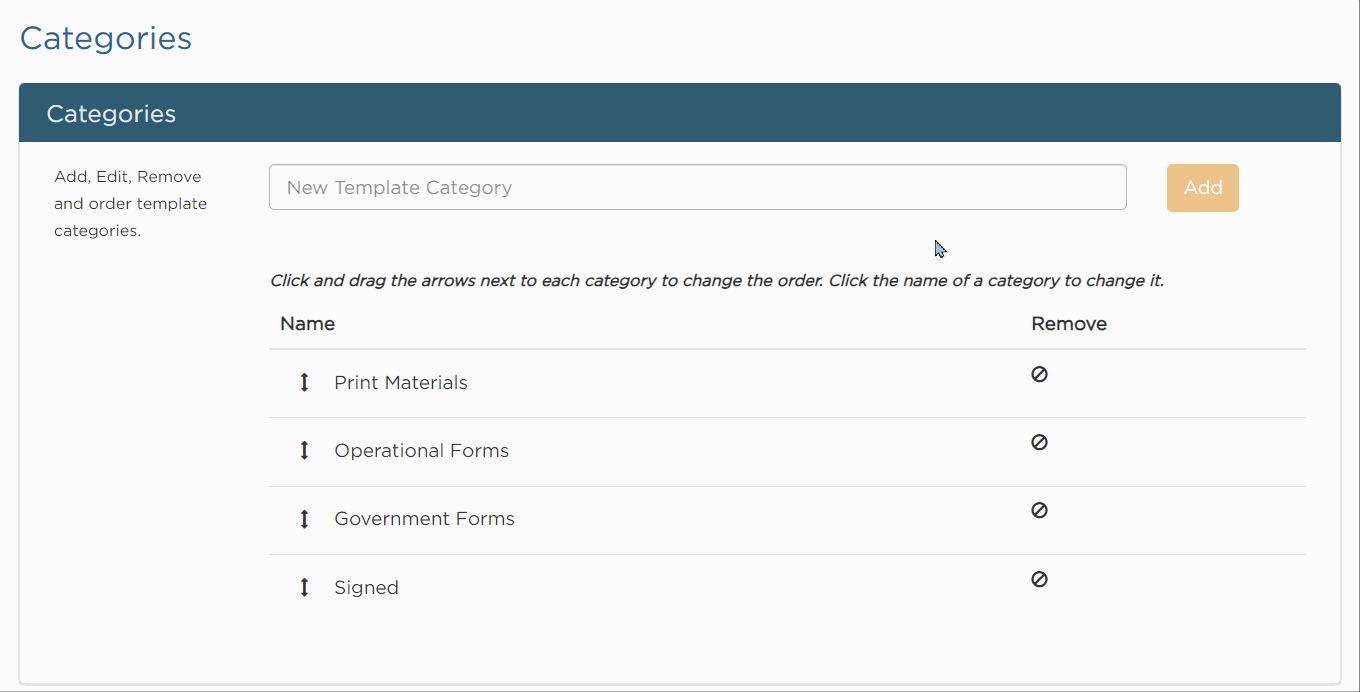Click the Categories page title
Screen dimensions: 1360x692
[x=105, y=38]
